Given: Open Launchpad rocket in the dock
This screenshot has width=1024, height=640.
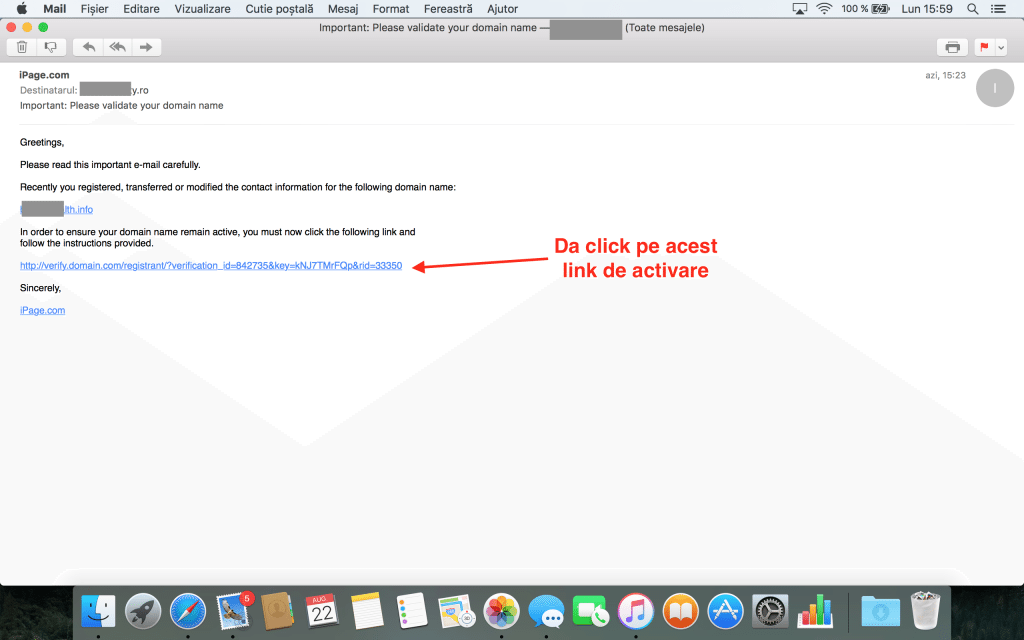Looking at the screenshot, I should click(143, 613).
